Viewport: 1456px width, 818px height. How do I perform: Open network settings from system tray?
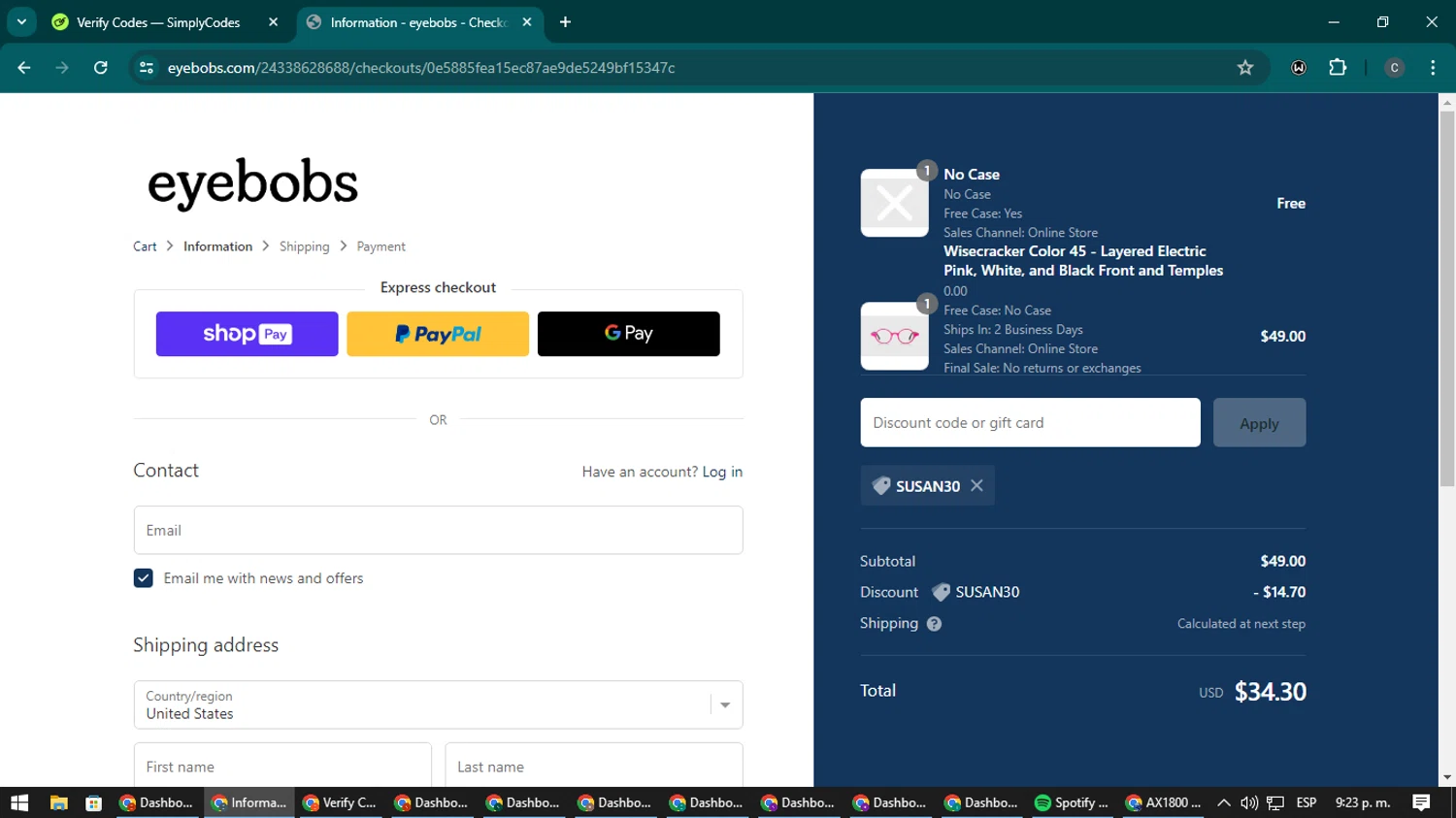(x=1275, y=802)
